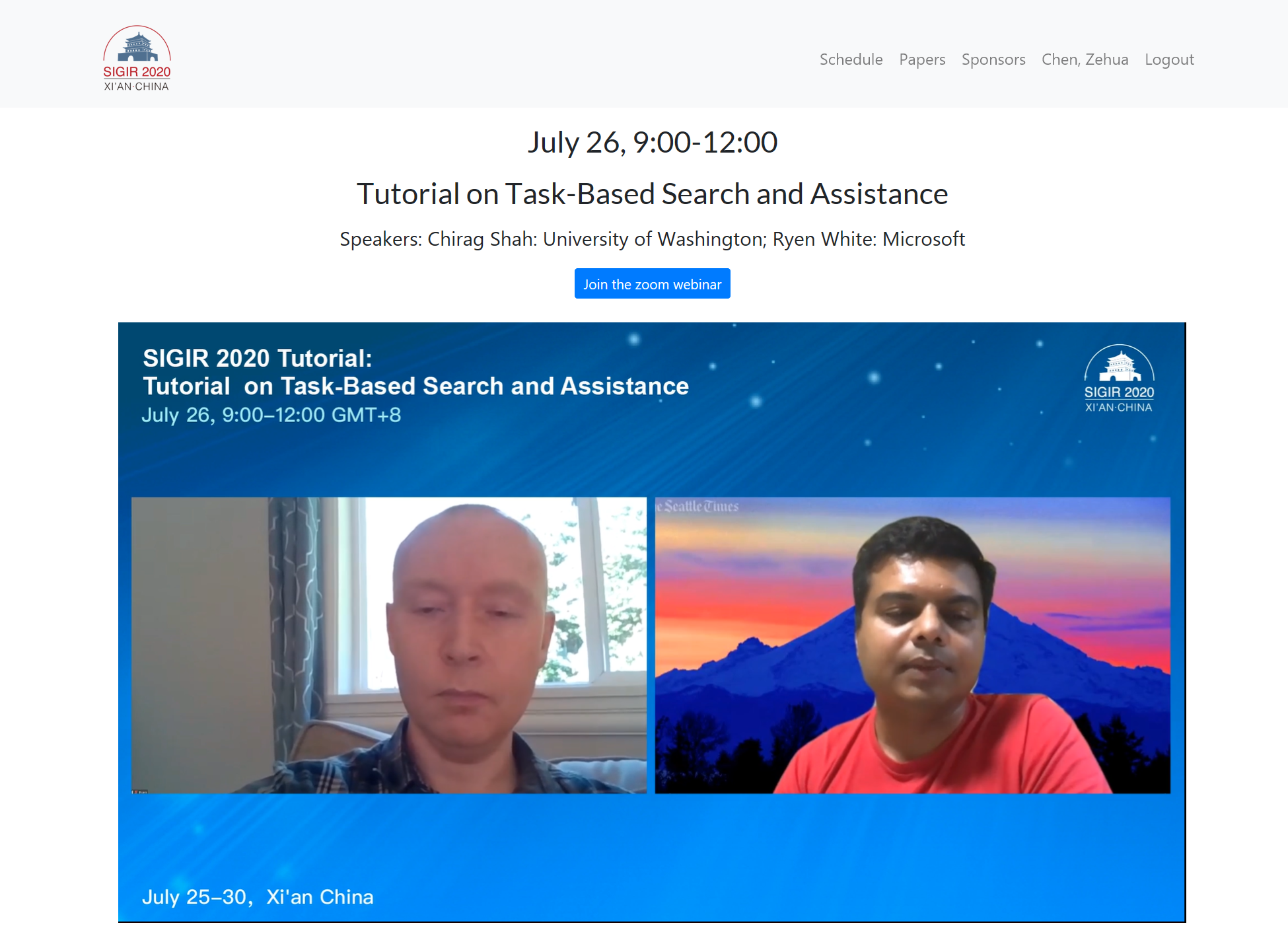
Task: Click the white SIGIR 2020 logo inside the video
Action: point(1118,379)
